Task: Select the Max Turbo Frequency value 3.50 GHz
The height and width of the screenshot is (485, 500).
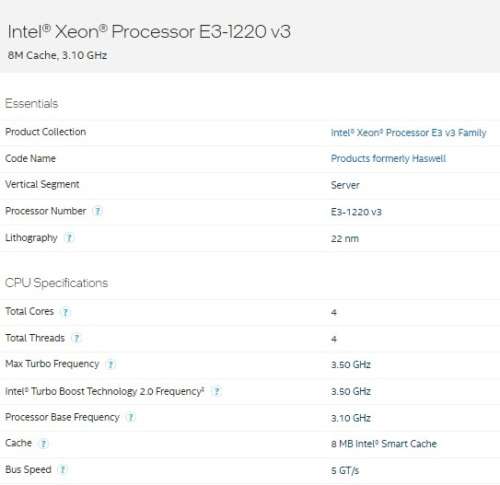Action: [351, 365]
